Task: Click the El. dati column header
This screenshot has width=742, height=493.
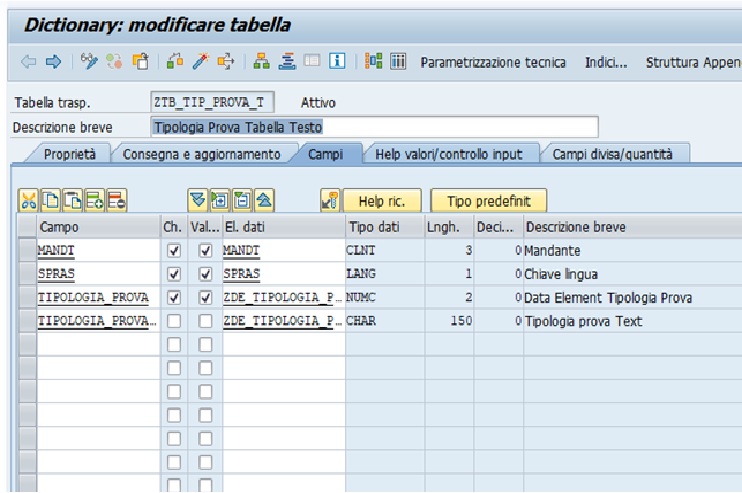Action: click(x=284, y=227)
